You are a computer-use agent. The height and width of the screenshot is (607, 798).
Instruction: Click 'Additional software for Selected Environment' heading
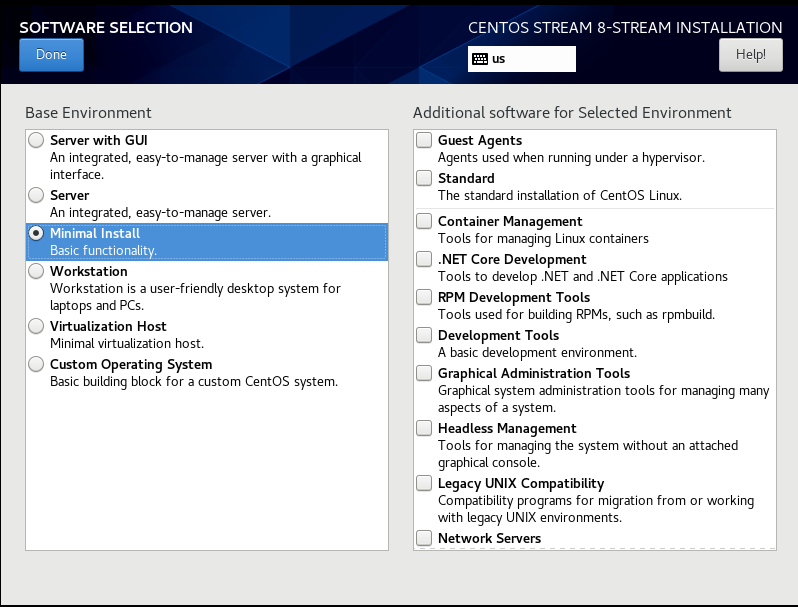[572, 112]
